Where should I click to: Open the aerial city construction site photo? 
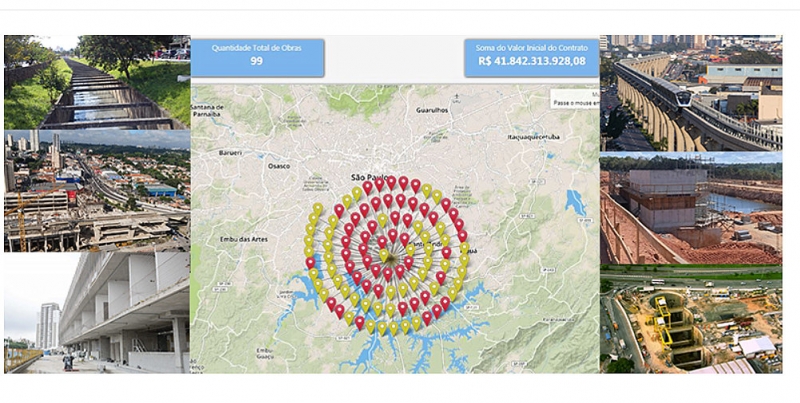[x=96, y=190]
